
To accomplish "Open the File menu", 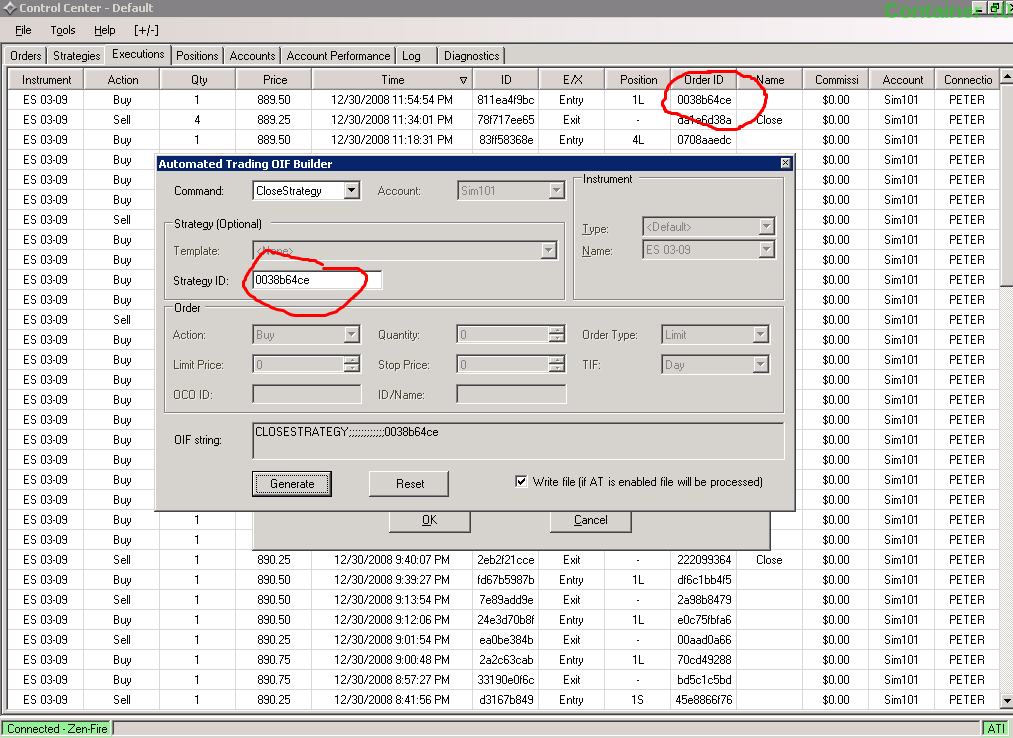I will coord(23,31).
